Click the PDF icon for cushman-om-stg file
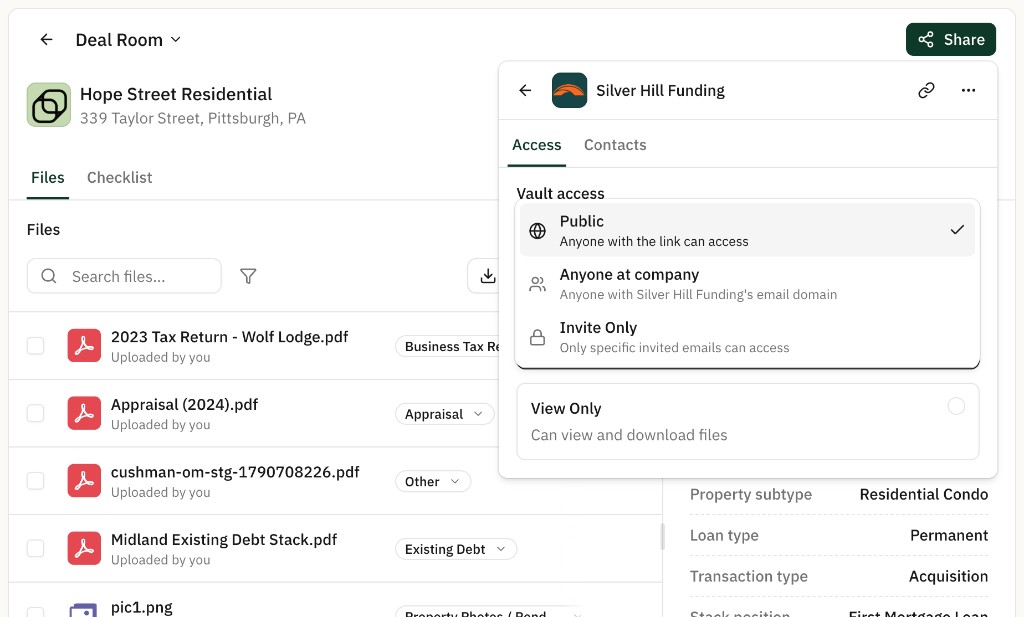1024x617 pixels. pyautogui.click(x=84, y=481)
